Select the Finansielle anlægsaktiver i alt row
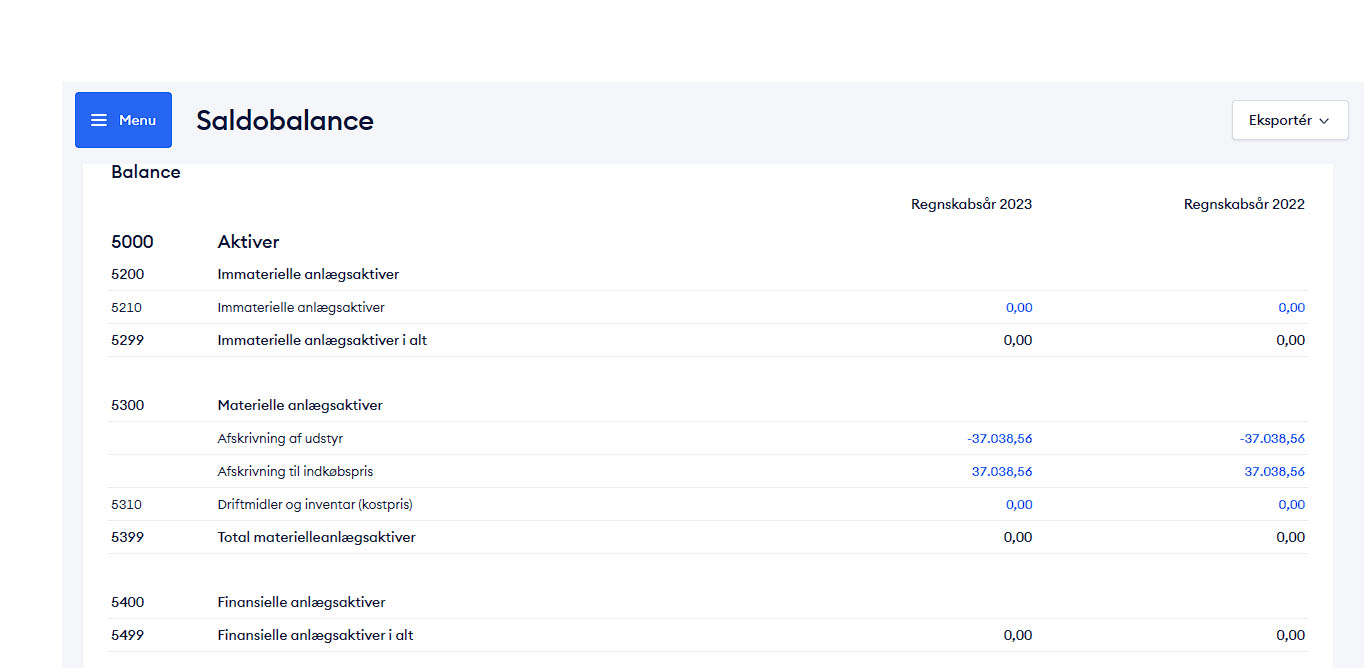1364x668 pixels. click(315, 636)
